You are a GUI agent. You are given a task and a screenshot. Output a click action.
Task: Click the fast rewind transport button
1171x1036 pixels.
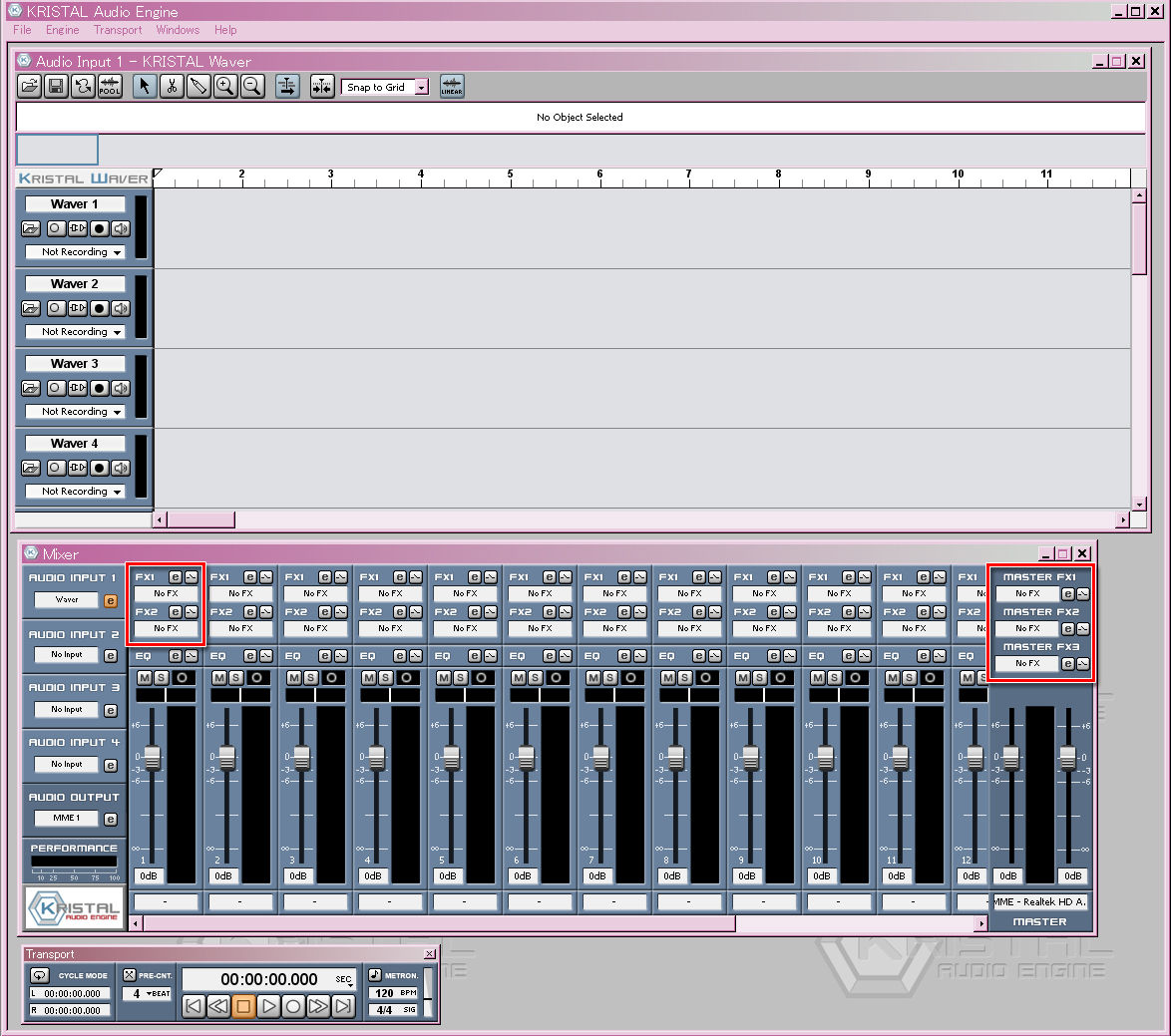(218, 1006)
